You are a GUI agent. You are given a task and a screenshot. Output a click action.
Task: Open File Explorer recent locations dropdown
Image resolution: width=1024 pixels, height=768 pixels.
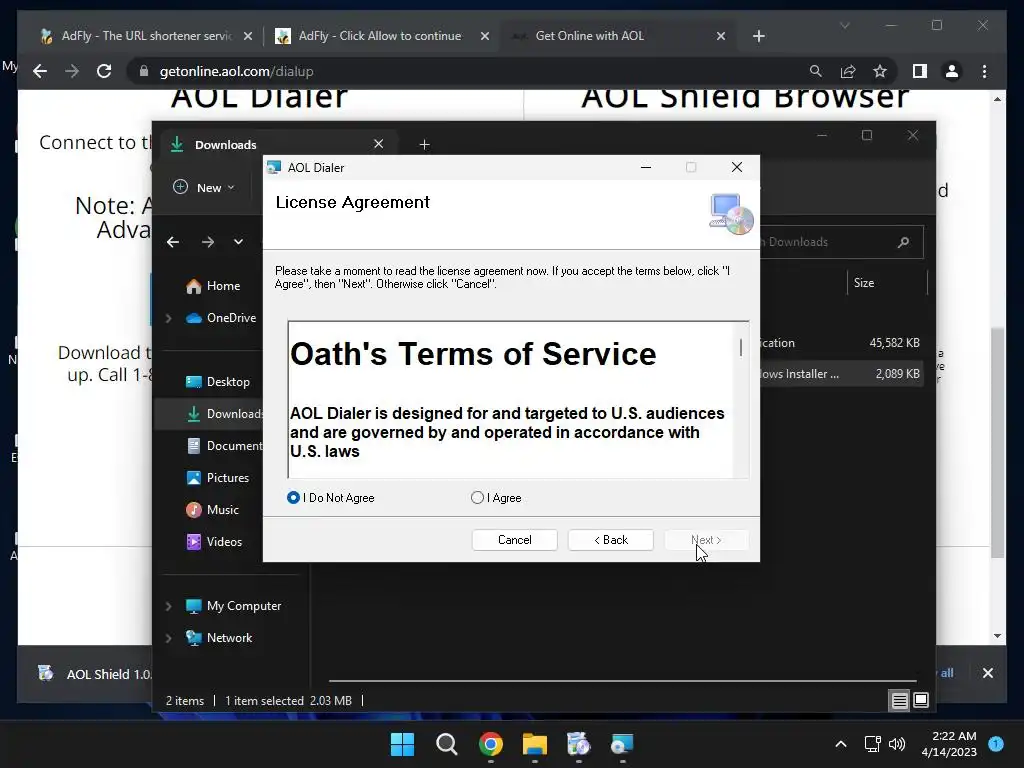point(238,242)
